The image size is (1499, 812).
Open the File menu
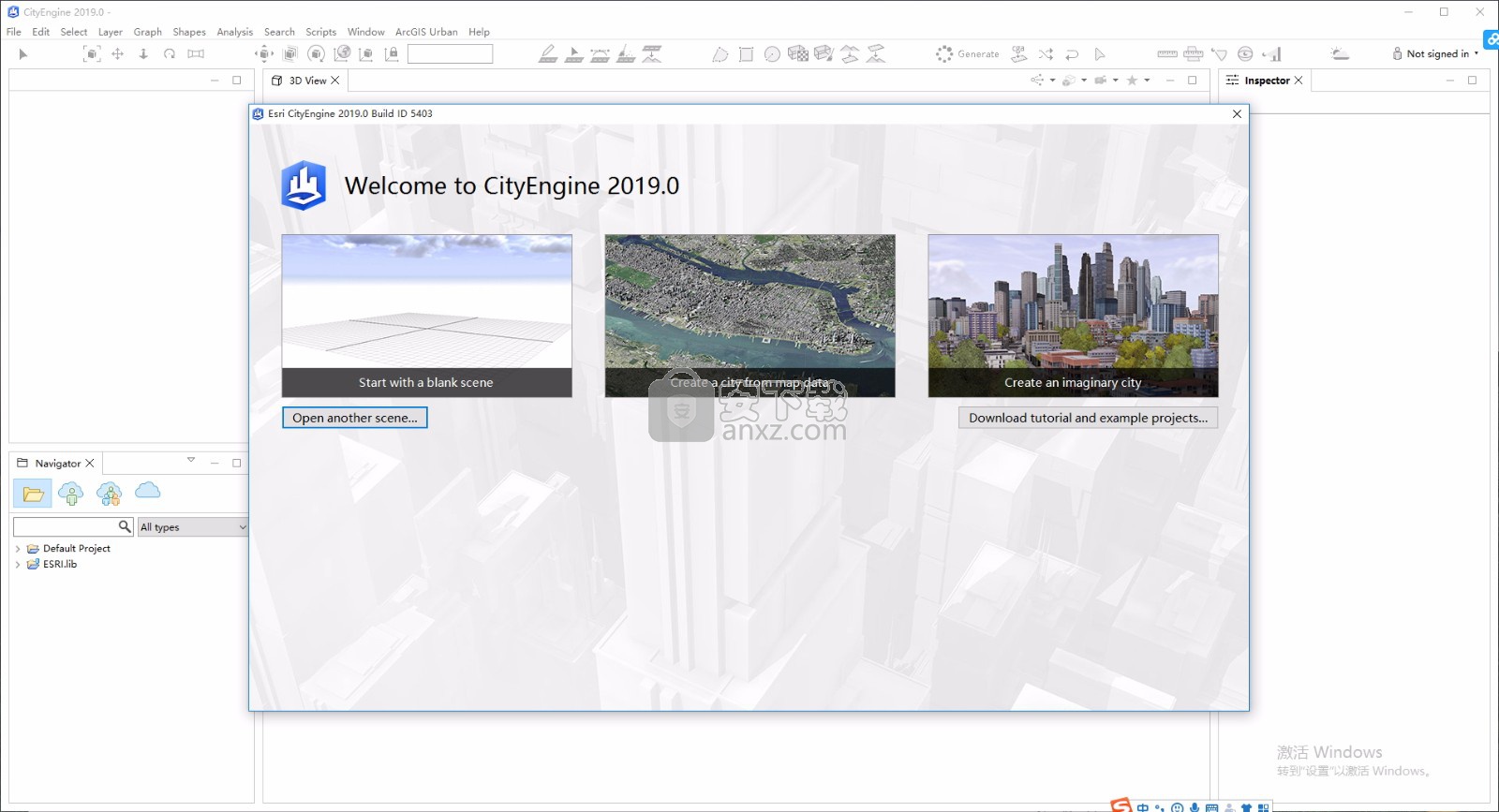point(14,32)
